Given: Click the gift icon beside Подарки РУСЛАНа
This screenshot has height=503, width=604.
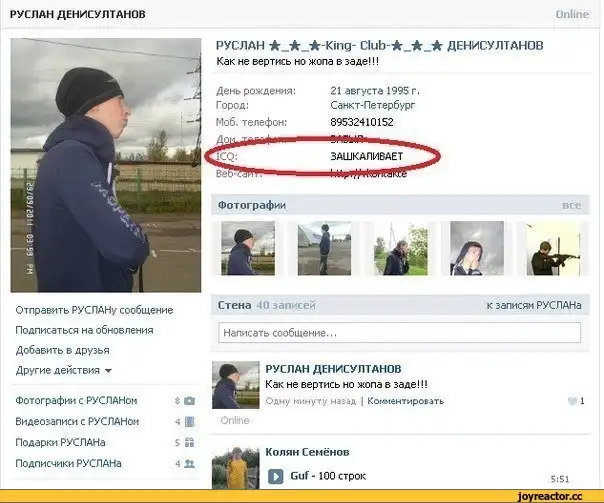Looking at the screenshot, I should 190,443.
